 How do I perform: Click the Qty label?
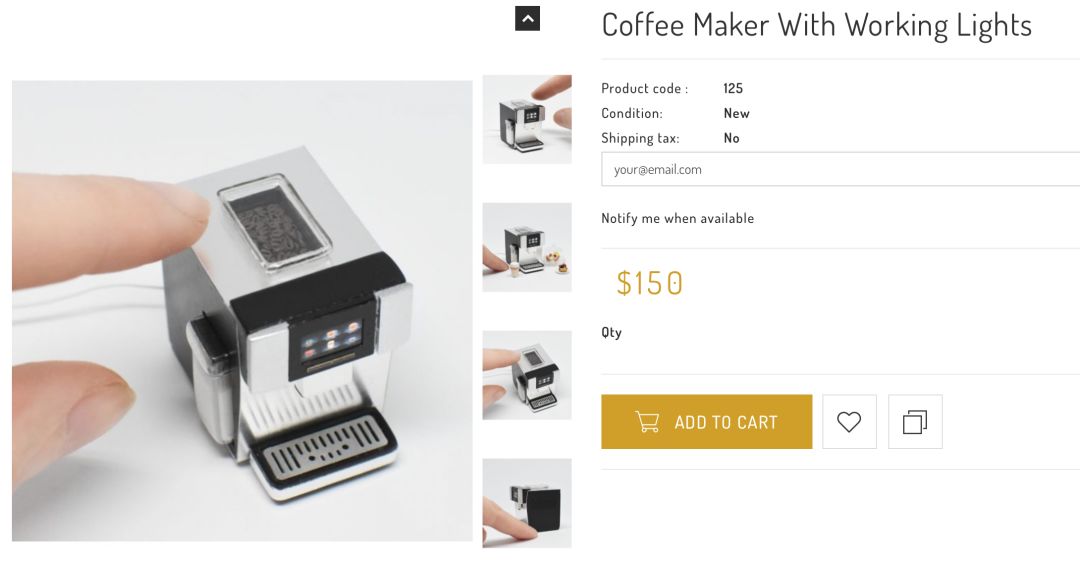(x=612, y=333)
